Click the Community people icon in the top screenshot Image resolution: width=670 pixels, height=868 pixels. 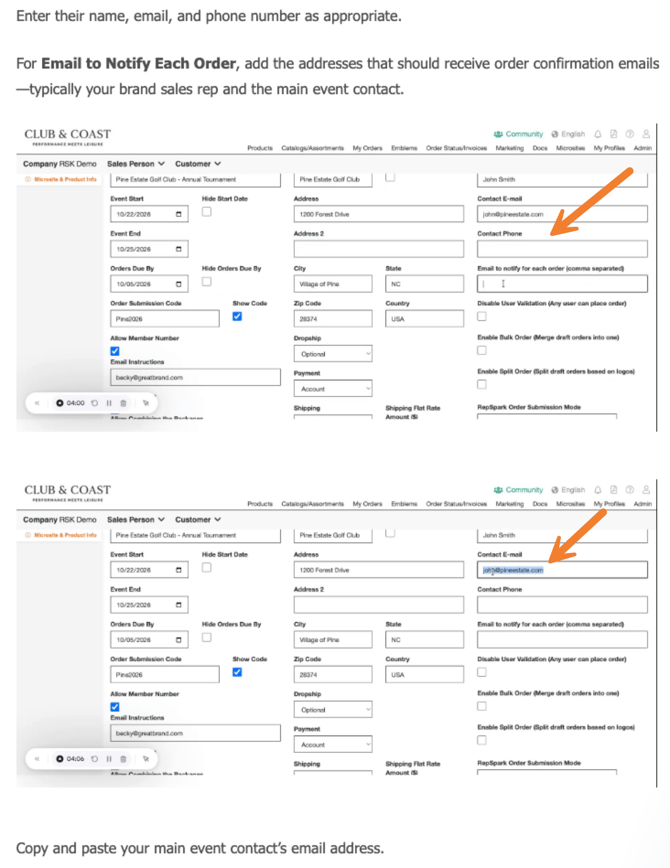(x=498, y=134)
